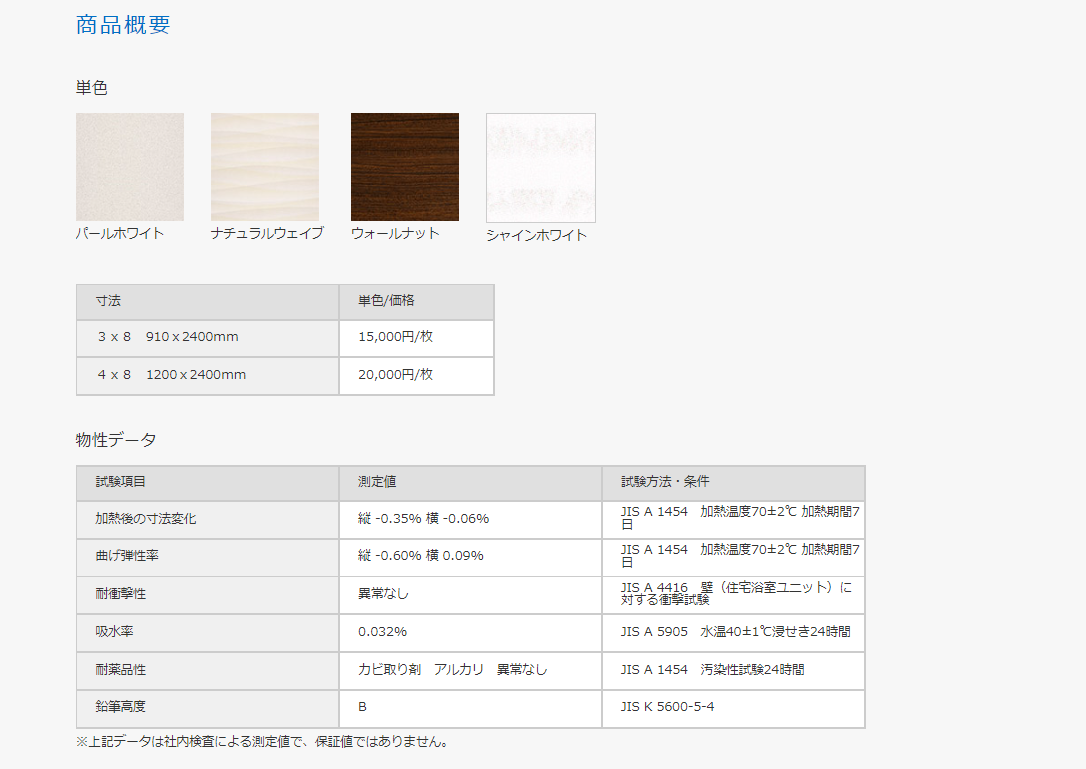Click the 商品概要 section heading
The height and width of the screenshot is (769, 1086).
(x=123, y=25)
